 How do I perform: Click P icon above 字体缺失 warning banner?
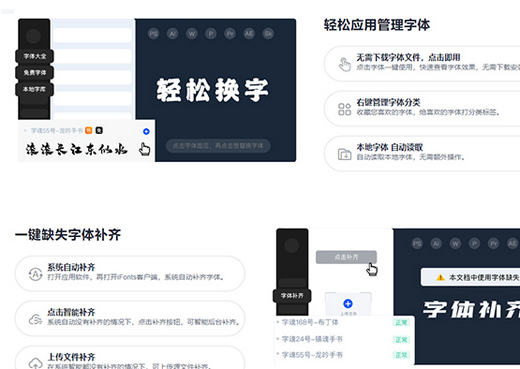tap(474, 244)
